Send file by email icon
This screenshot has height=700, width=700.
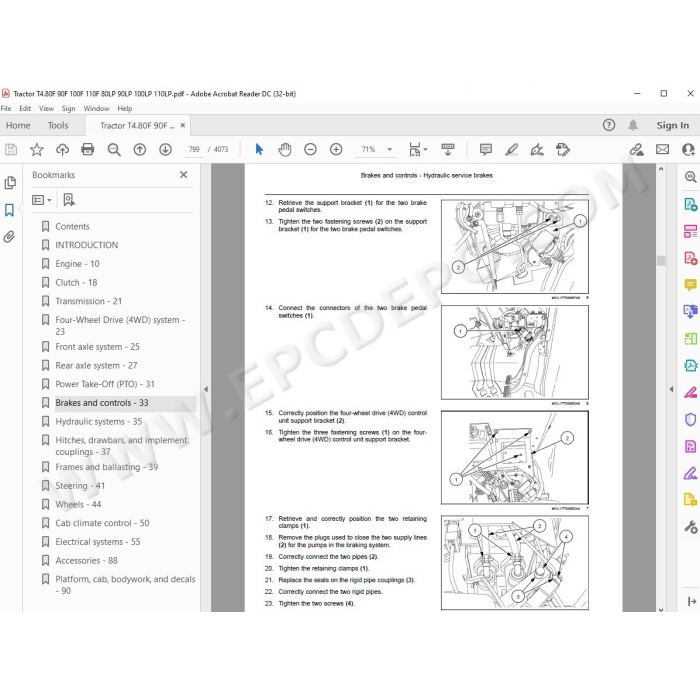662,150
